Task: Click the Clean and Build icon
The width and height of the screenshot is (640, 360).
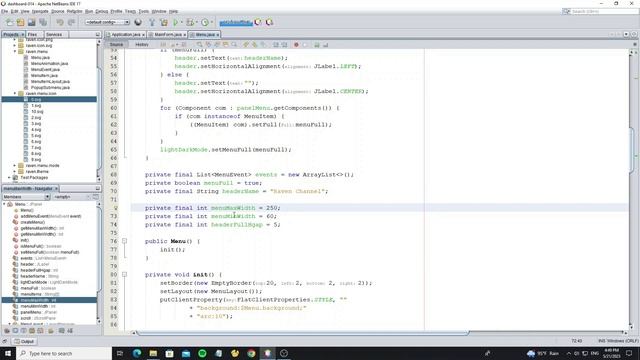Action: coord(164,22)
